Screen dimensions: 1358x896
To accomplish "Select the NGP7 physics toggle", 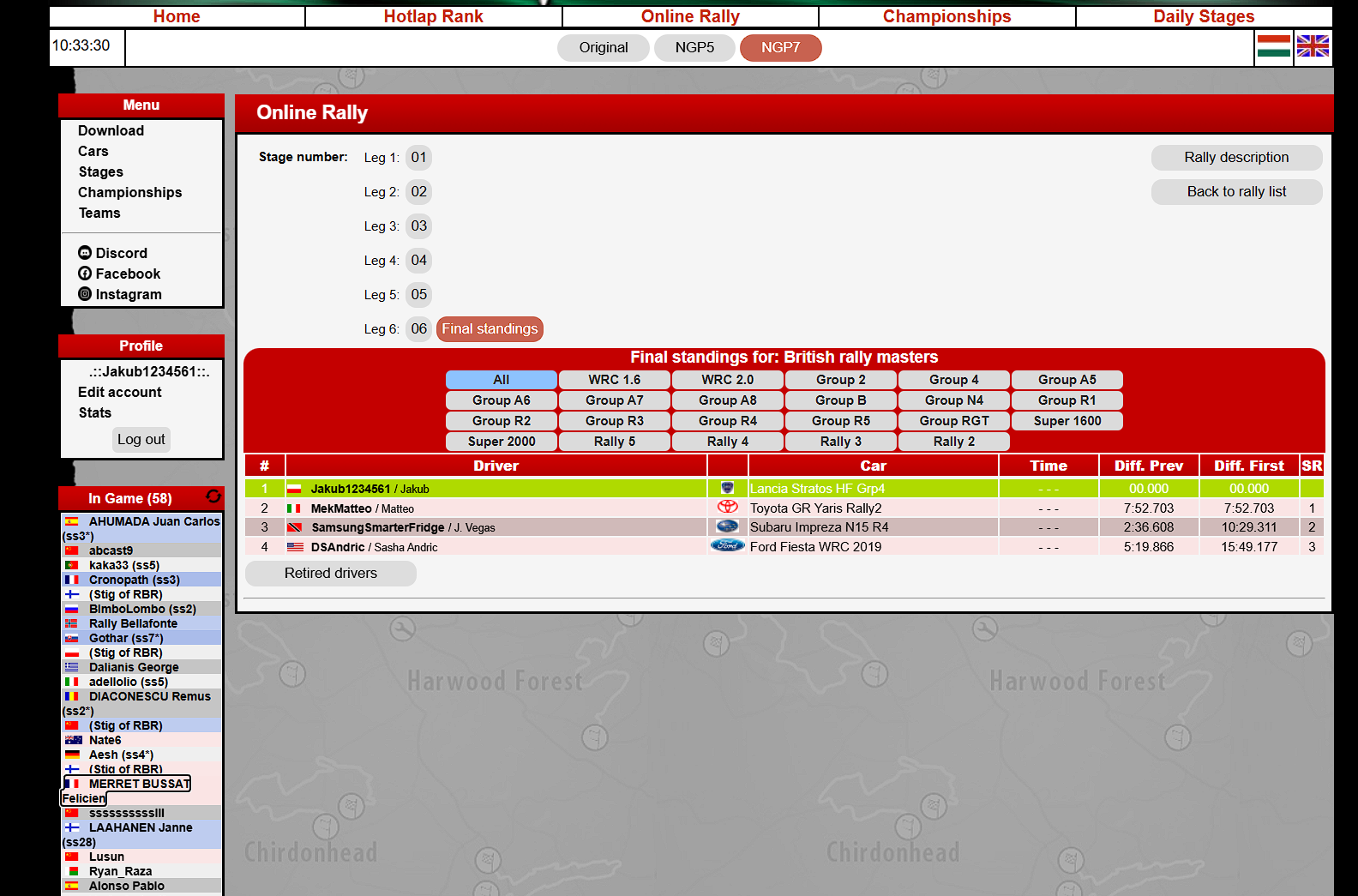I will (x=780, y=48).
